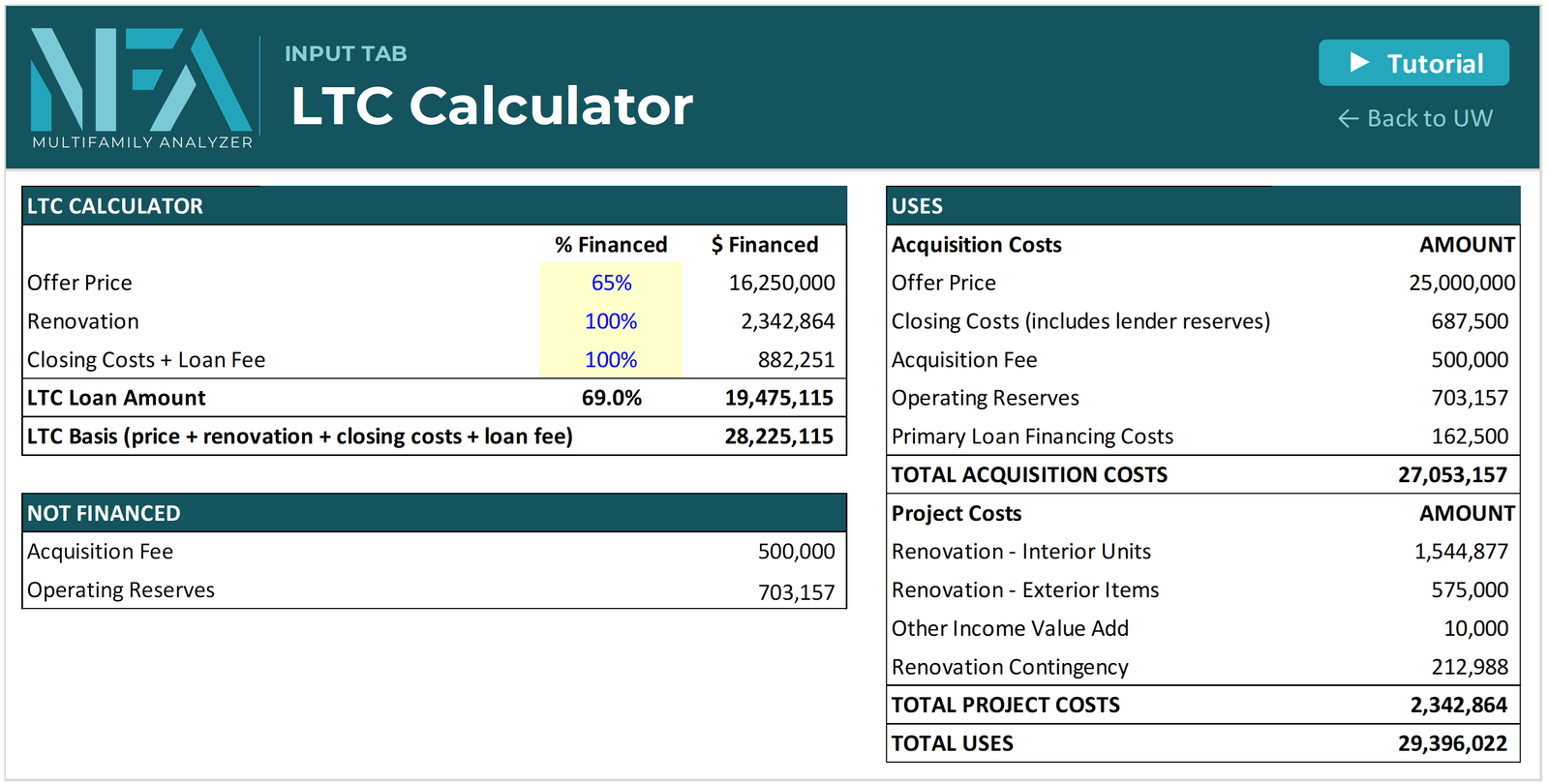Viewport: 1549px width, 784px height.
Task: Select Acquisition Fee 500,000 under Uses
Action: tap(1470, 360)
